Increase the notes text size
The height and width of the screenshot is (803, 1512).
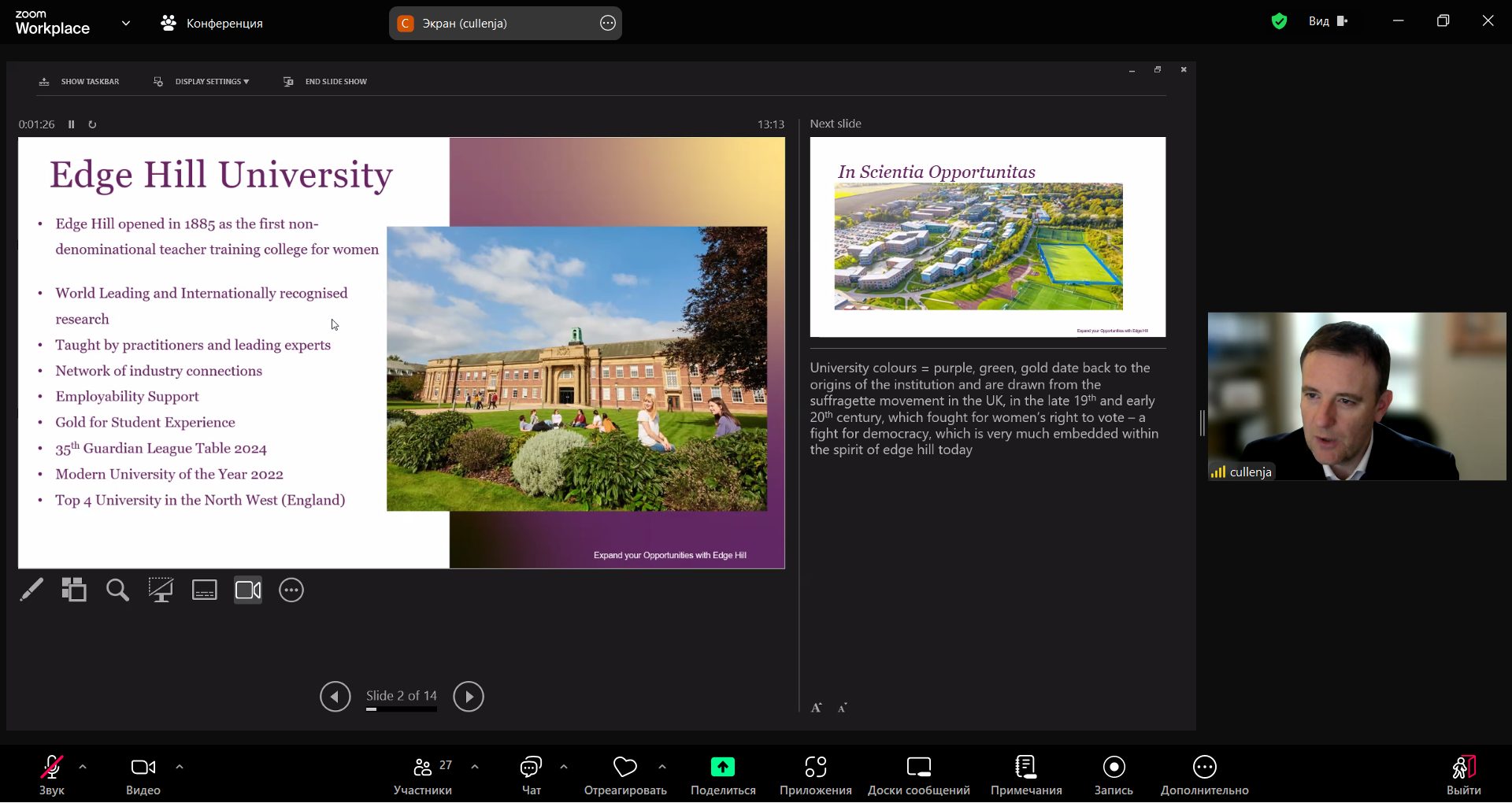click(817, 708)
